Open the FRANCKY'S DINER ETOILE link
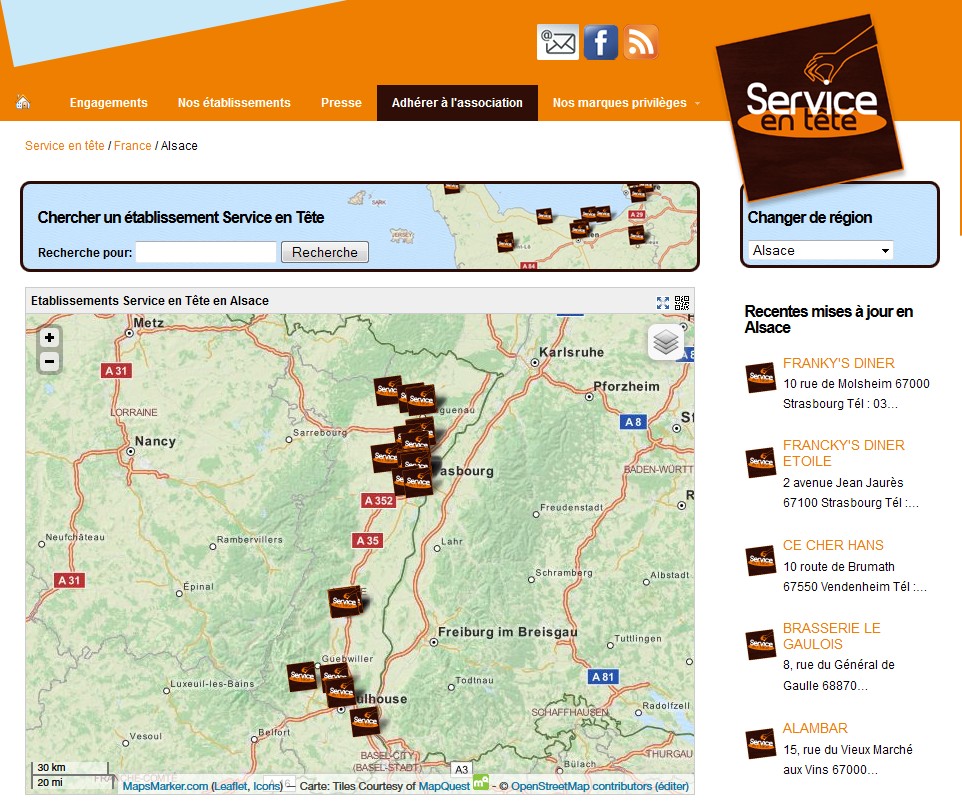 844,453
